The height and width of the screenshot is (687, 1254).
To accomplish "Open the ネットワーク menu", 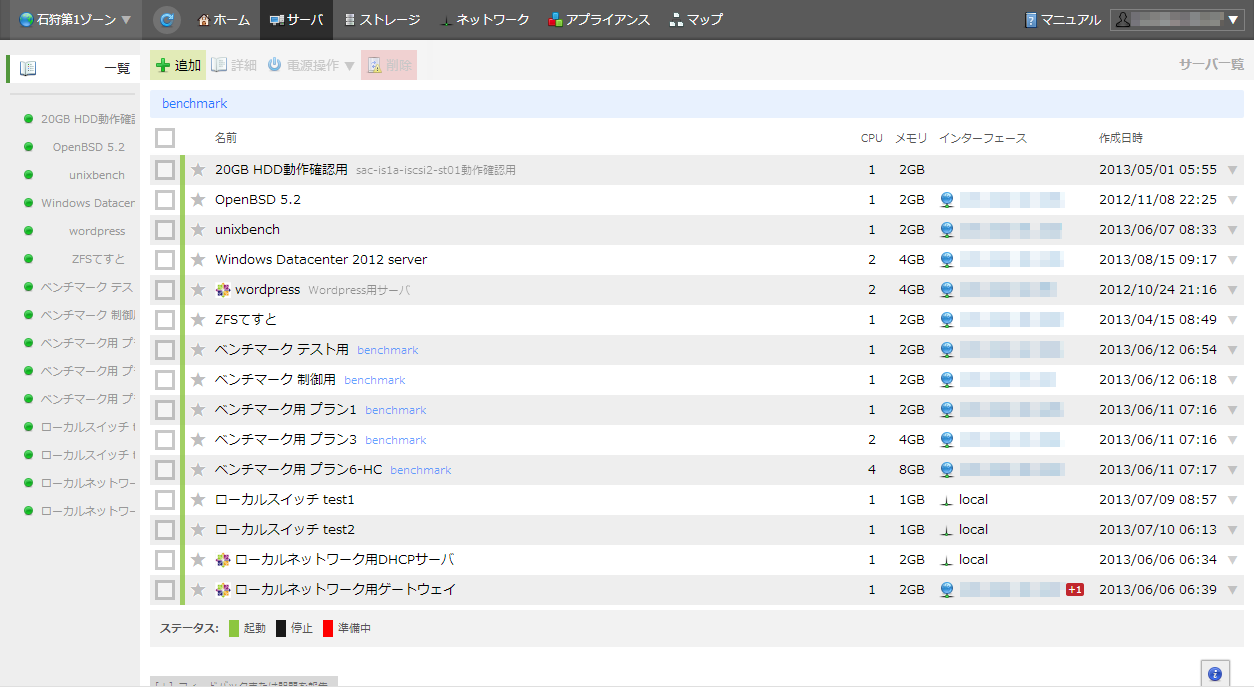I will (484, 19).
